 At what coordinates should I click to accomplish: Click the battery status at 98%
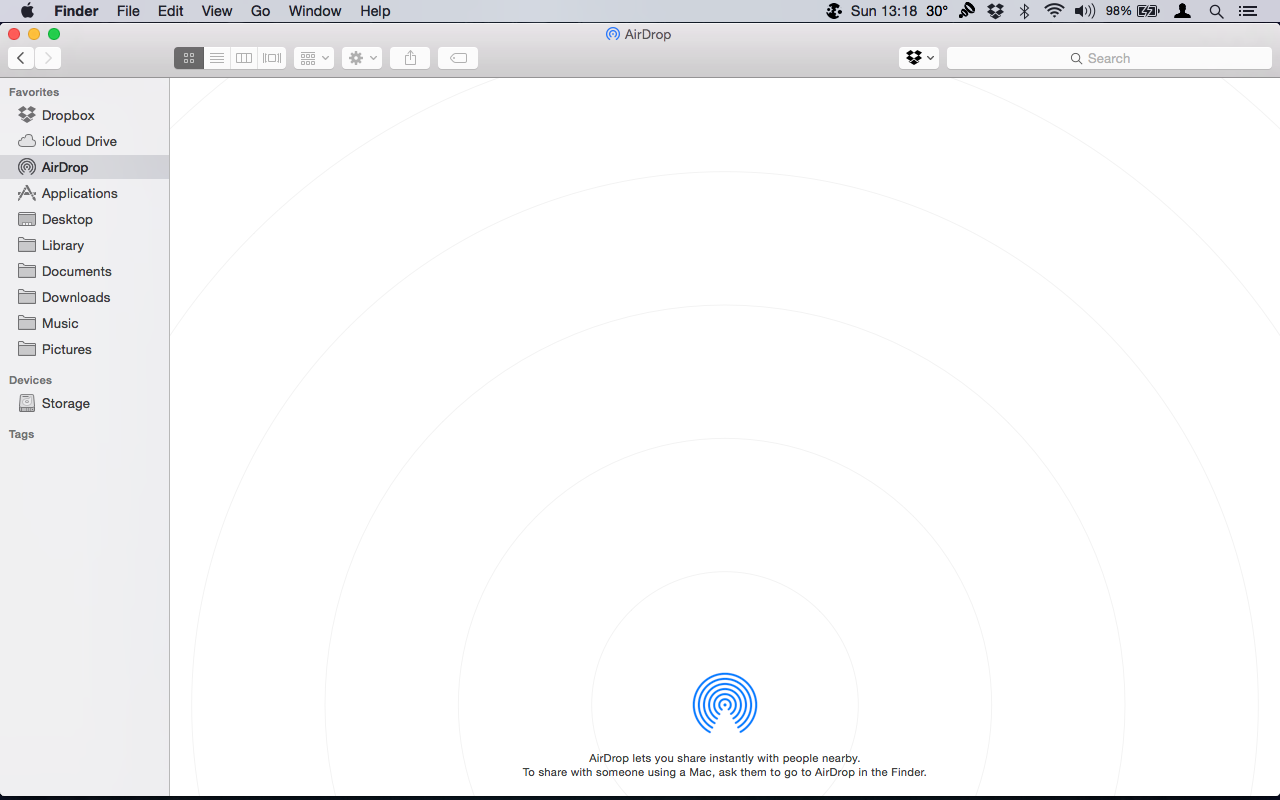(1132, 11)
